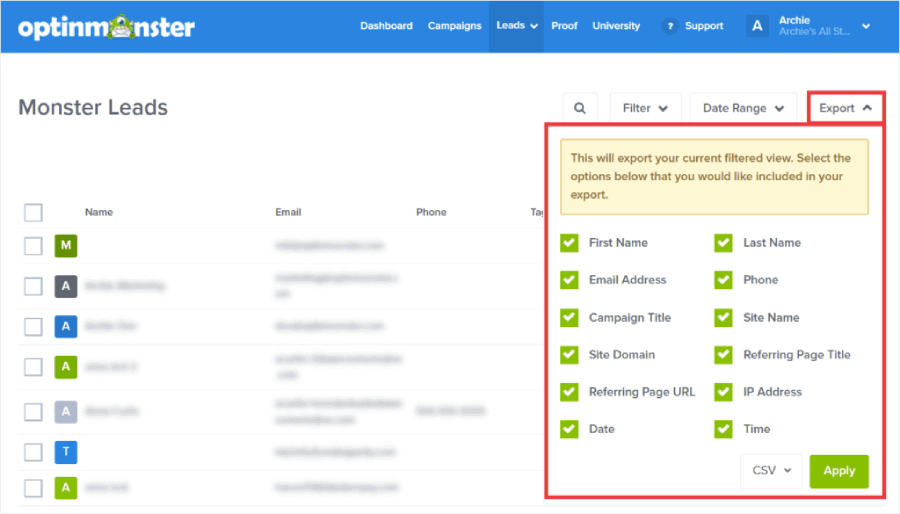This screenshot has width=900, height=514.
Task: Click the Monster Leads heading
Action: pyautogui.click(x=93, y=107)
